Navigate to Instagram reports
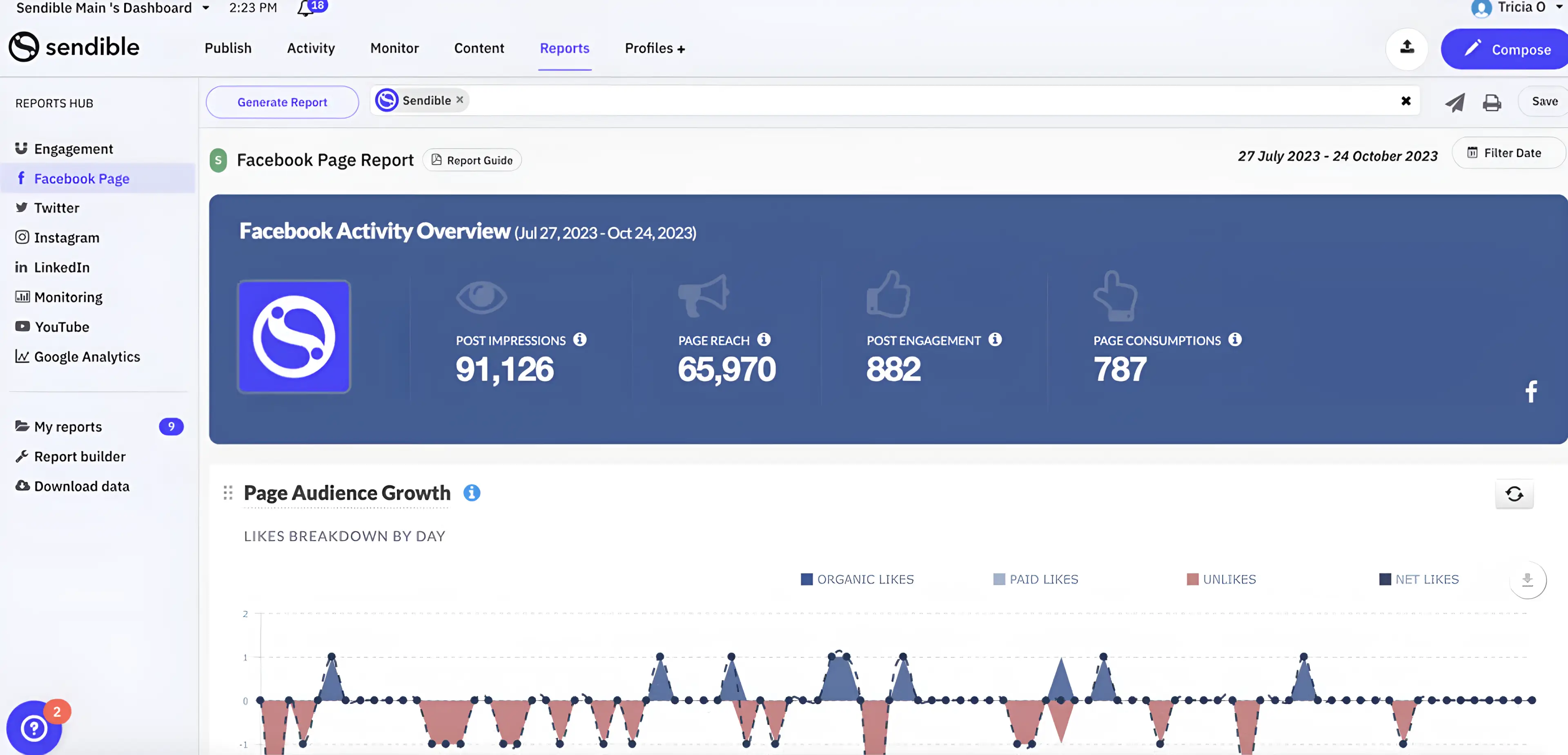This screenshot has height=755, width=1568. [66, 237]
